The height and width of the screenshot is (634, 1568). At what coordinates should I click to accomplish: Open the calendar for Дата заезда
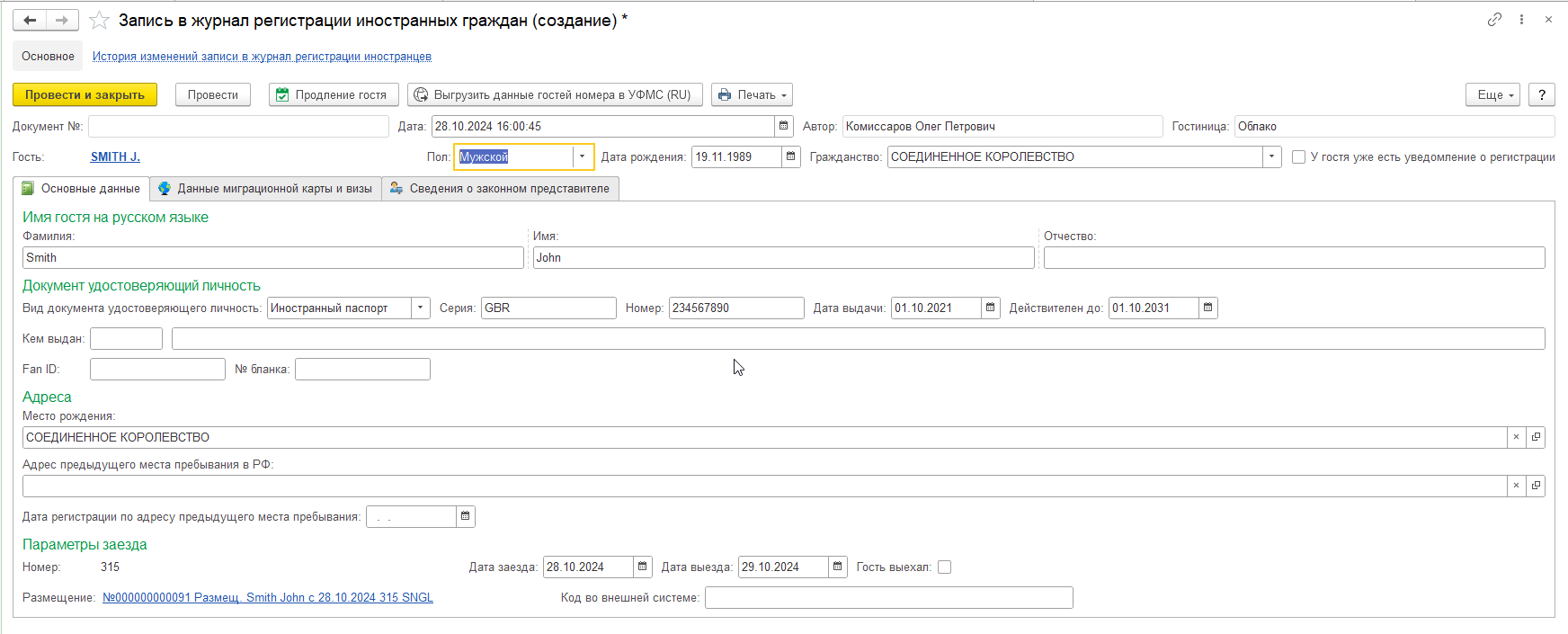pyautogui.click(x=642, y=567)
